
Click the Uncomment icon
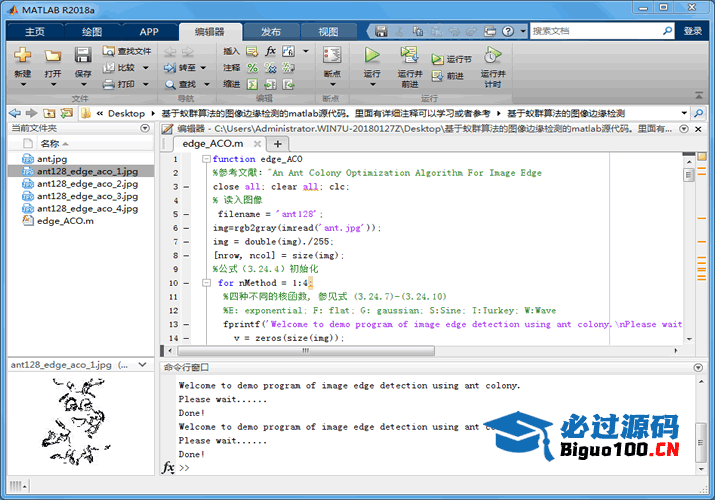pyautogui.click(x=270, y=68)
